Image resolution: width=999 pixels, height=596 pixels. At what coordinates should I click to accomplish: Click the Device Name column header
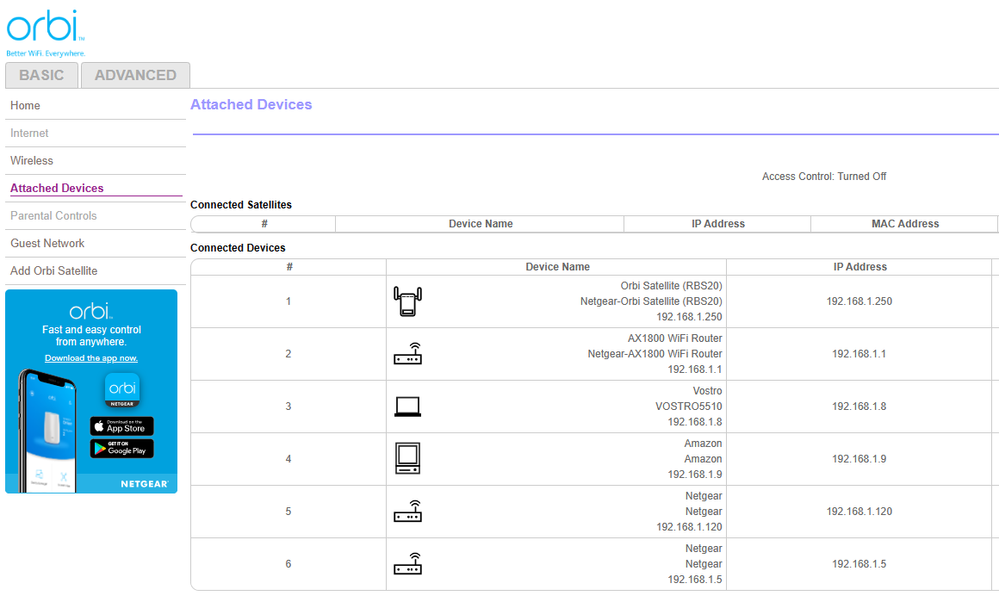557,267
